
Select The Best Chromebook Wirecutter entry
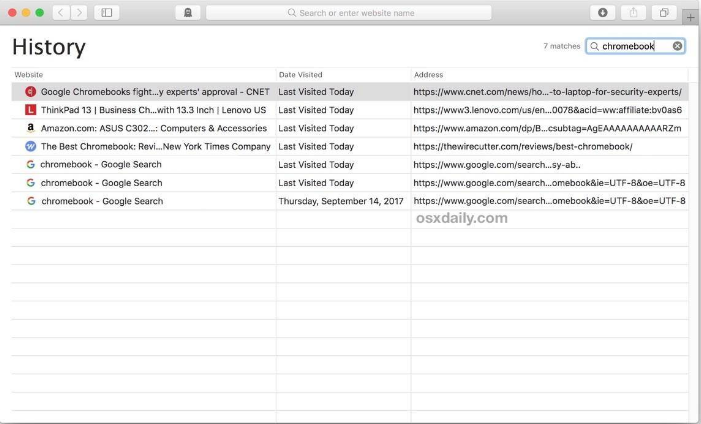155,146
